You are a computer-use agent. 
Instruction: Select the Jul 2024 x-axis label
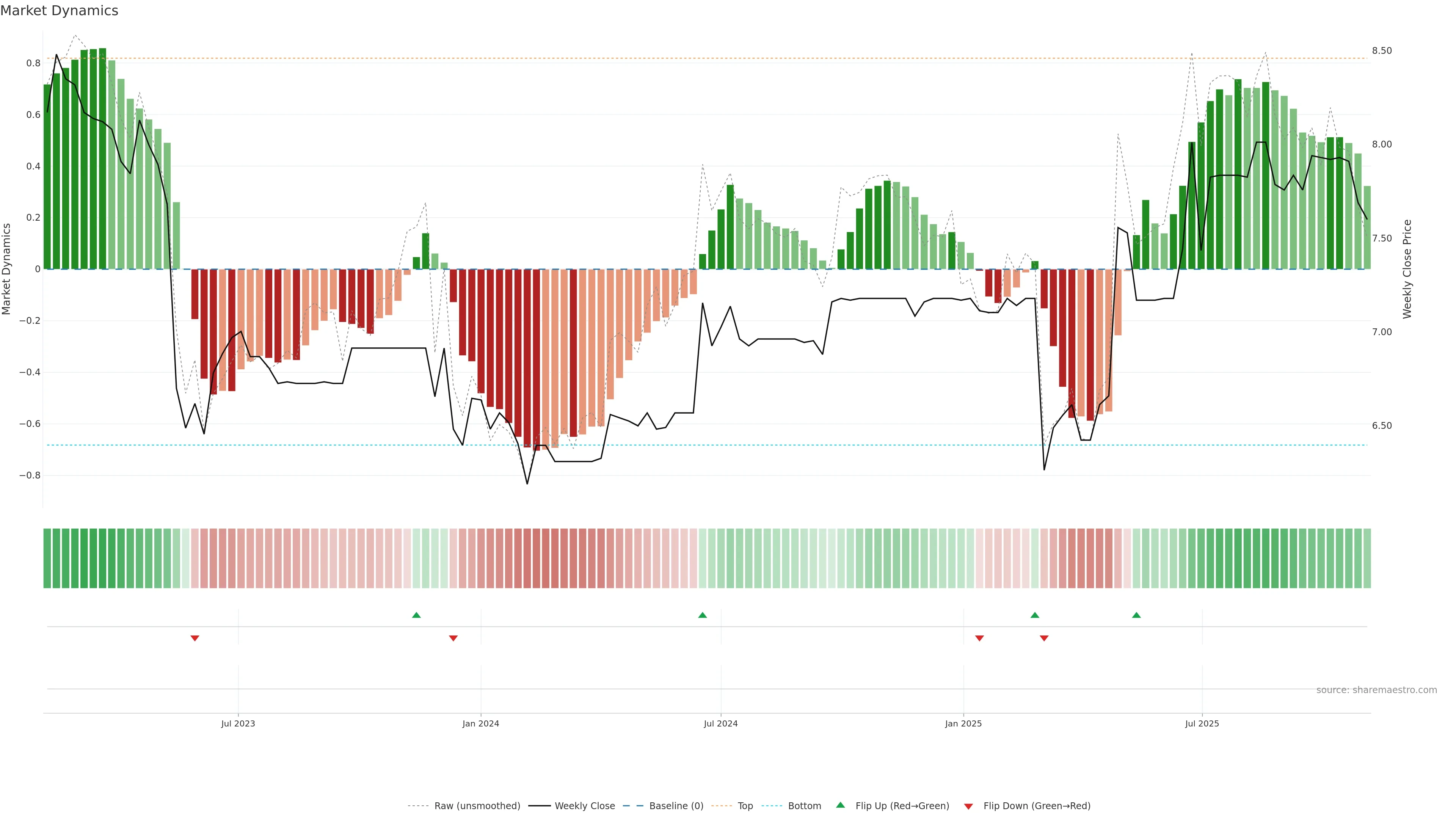tap(721, 723)
